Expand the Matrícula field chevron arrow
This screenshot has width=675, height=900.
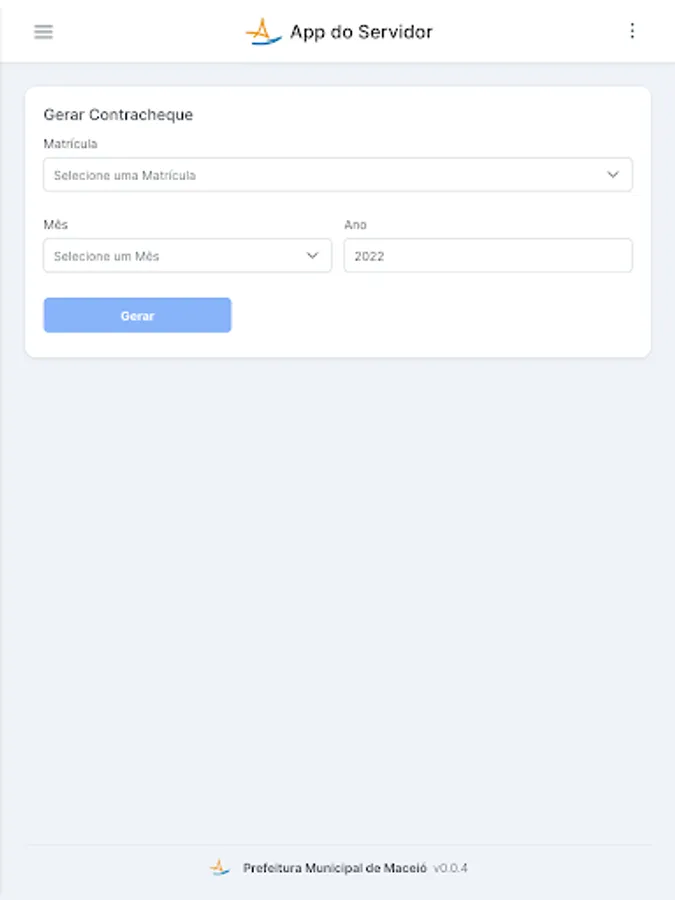click(613, 175)
